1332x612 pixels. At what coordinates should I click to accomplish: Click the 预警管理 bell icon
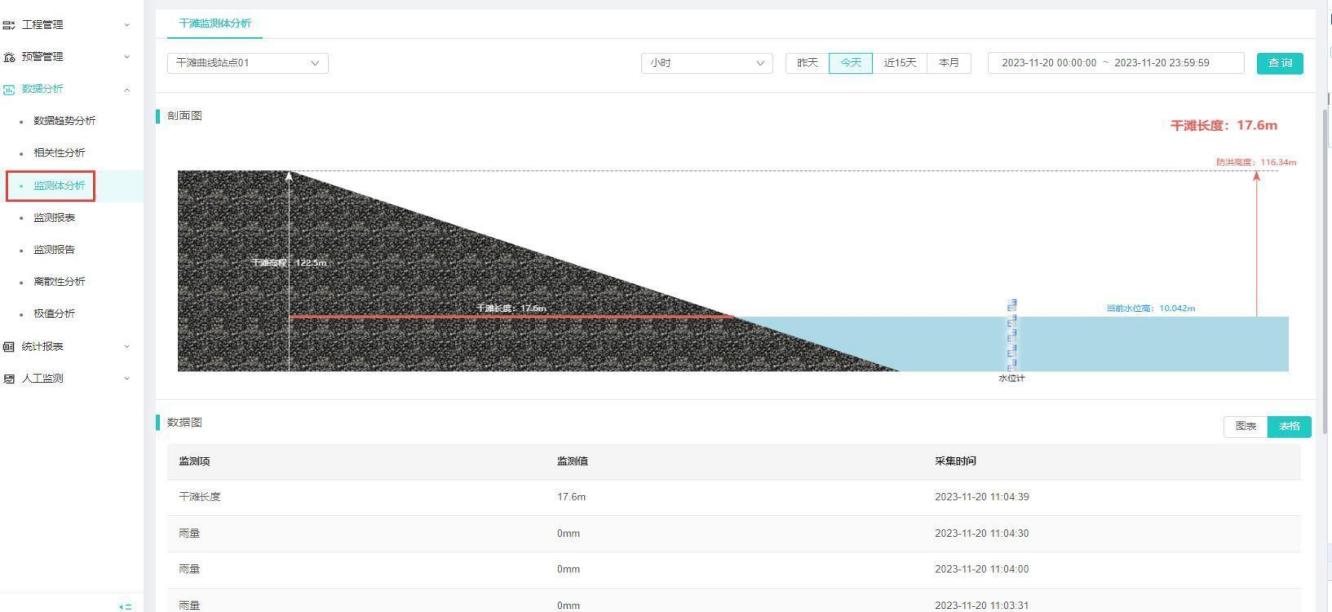pyautogui.click(x=9, y=57)
